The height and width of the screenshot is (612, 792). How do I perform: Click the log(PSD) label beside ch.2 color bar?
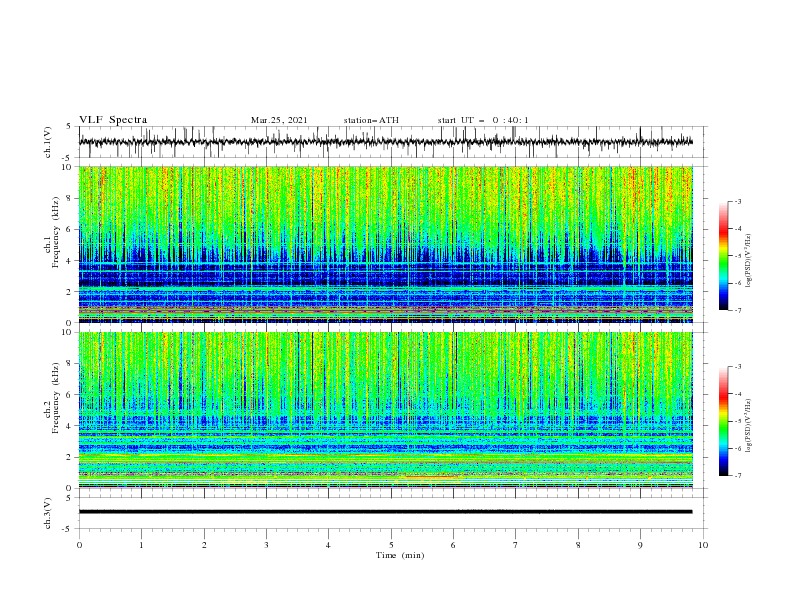pos(748,425)
